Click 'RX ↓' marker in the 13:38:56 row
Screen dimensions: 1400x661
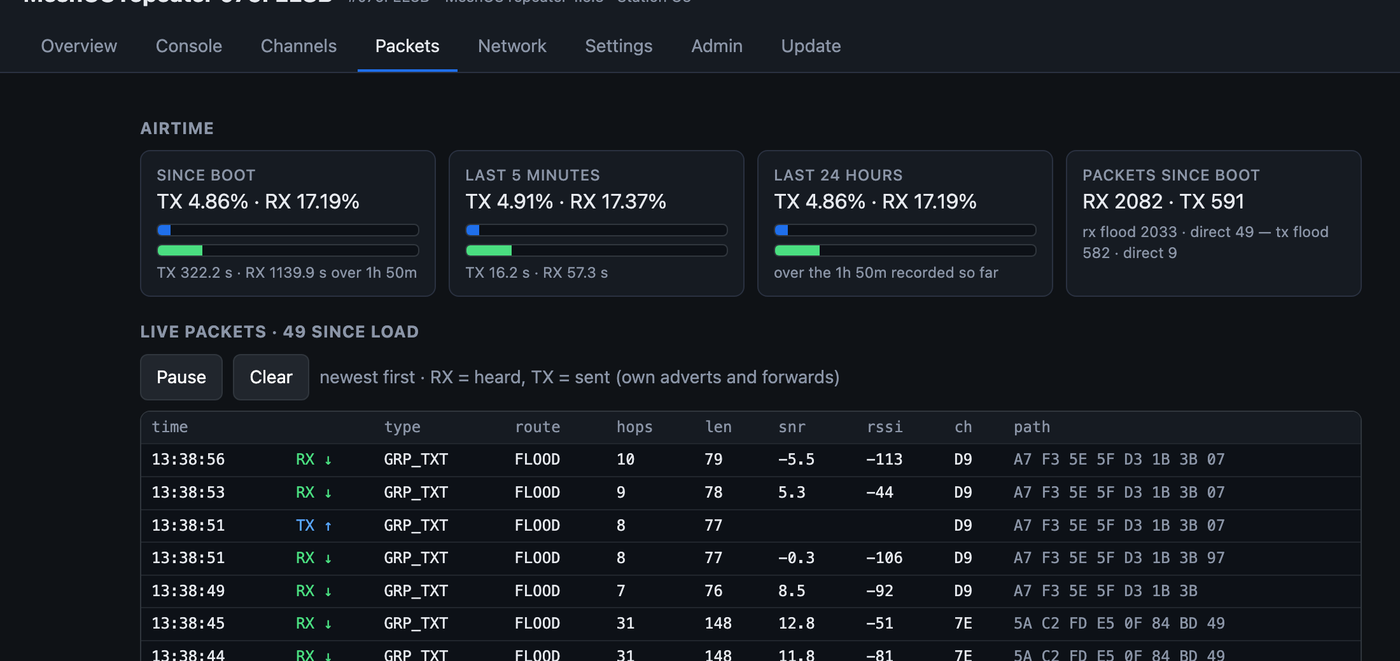(314, 460)
